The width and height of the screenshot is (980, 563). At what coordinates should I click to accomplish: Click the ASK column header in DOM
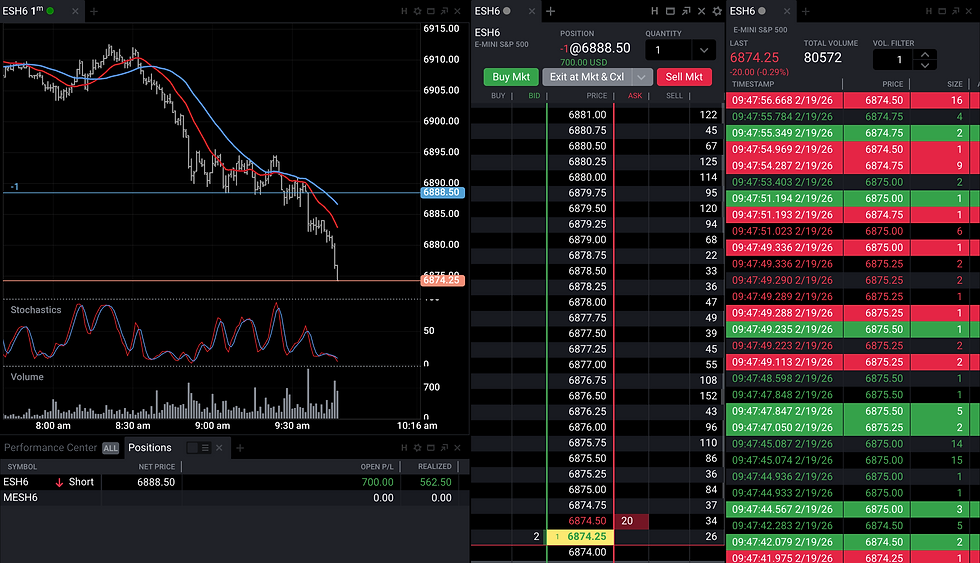pyautogui.click(x=635, y=96)
